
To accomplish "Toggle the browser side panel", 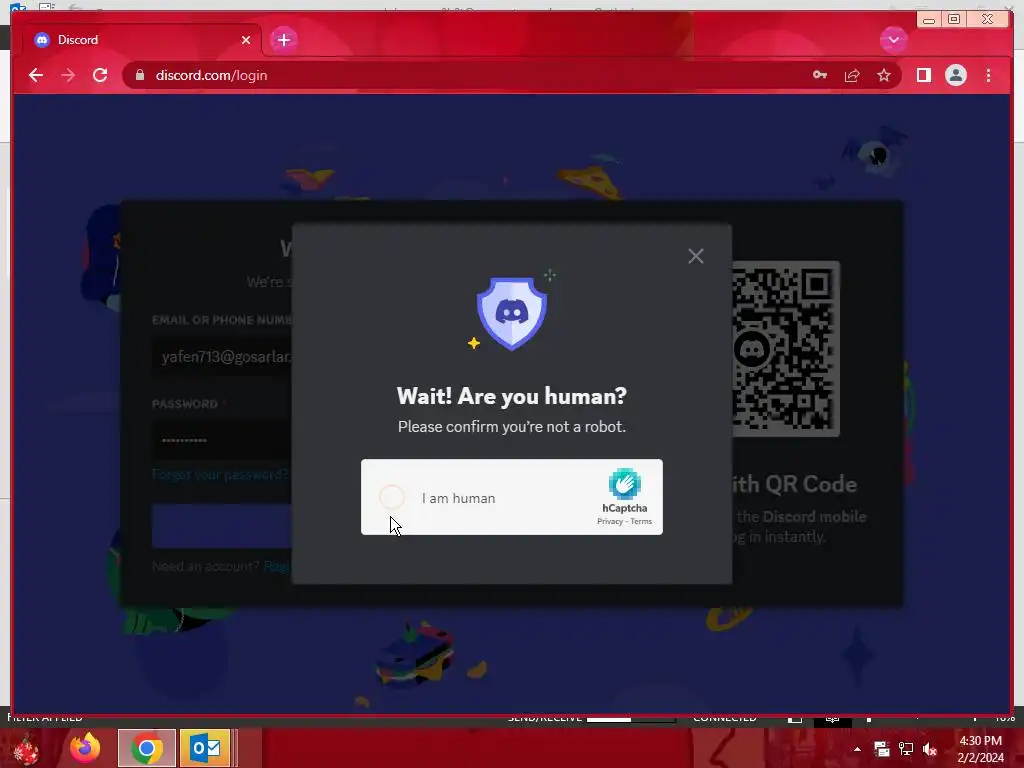I will click(x=923, y=75).
